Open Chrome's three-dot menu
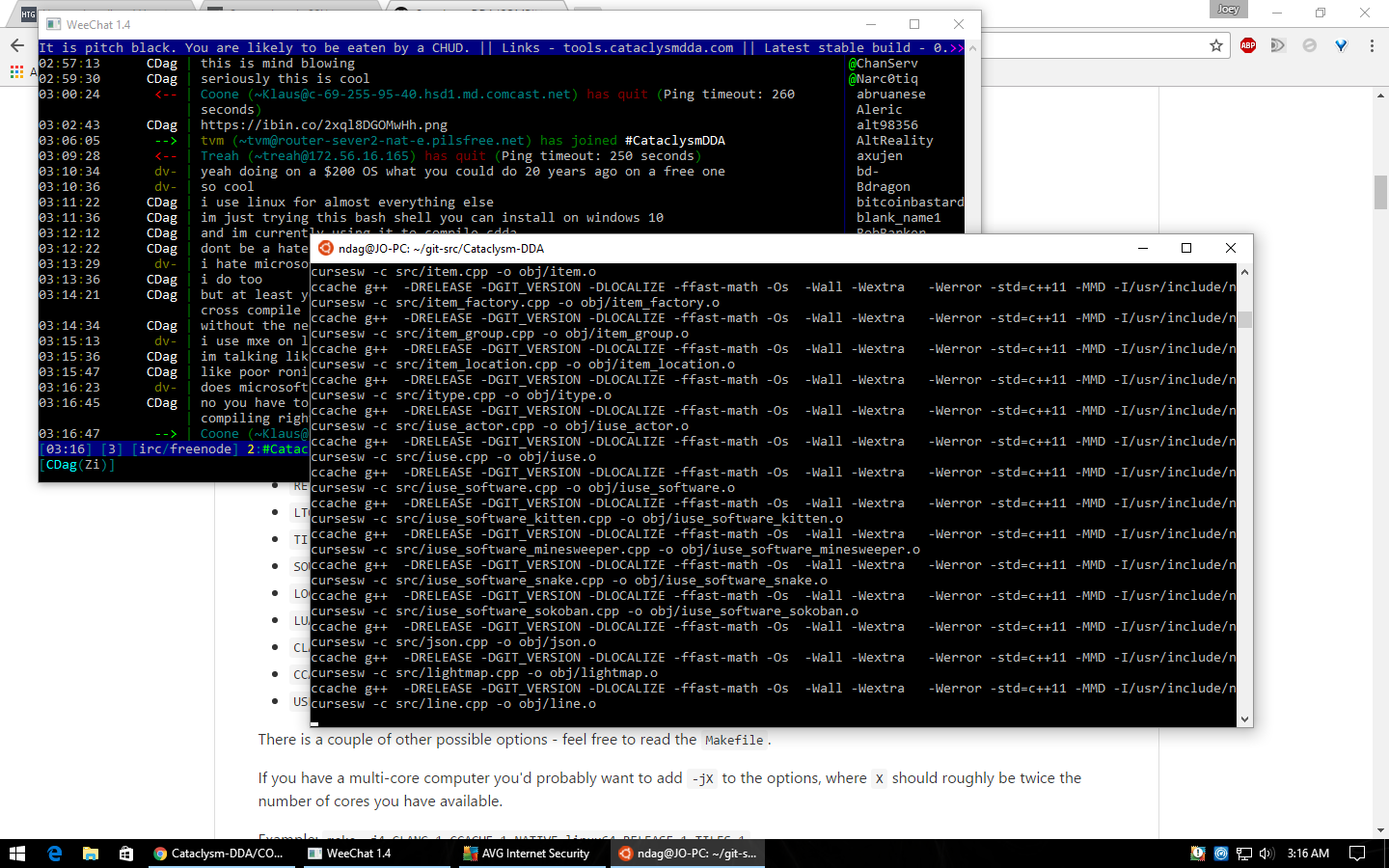This screenshot has width=1389, height=868. (x=1372, y=45)
